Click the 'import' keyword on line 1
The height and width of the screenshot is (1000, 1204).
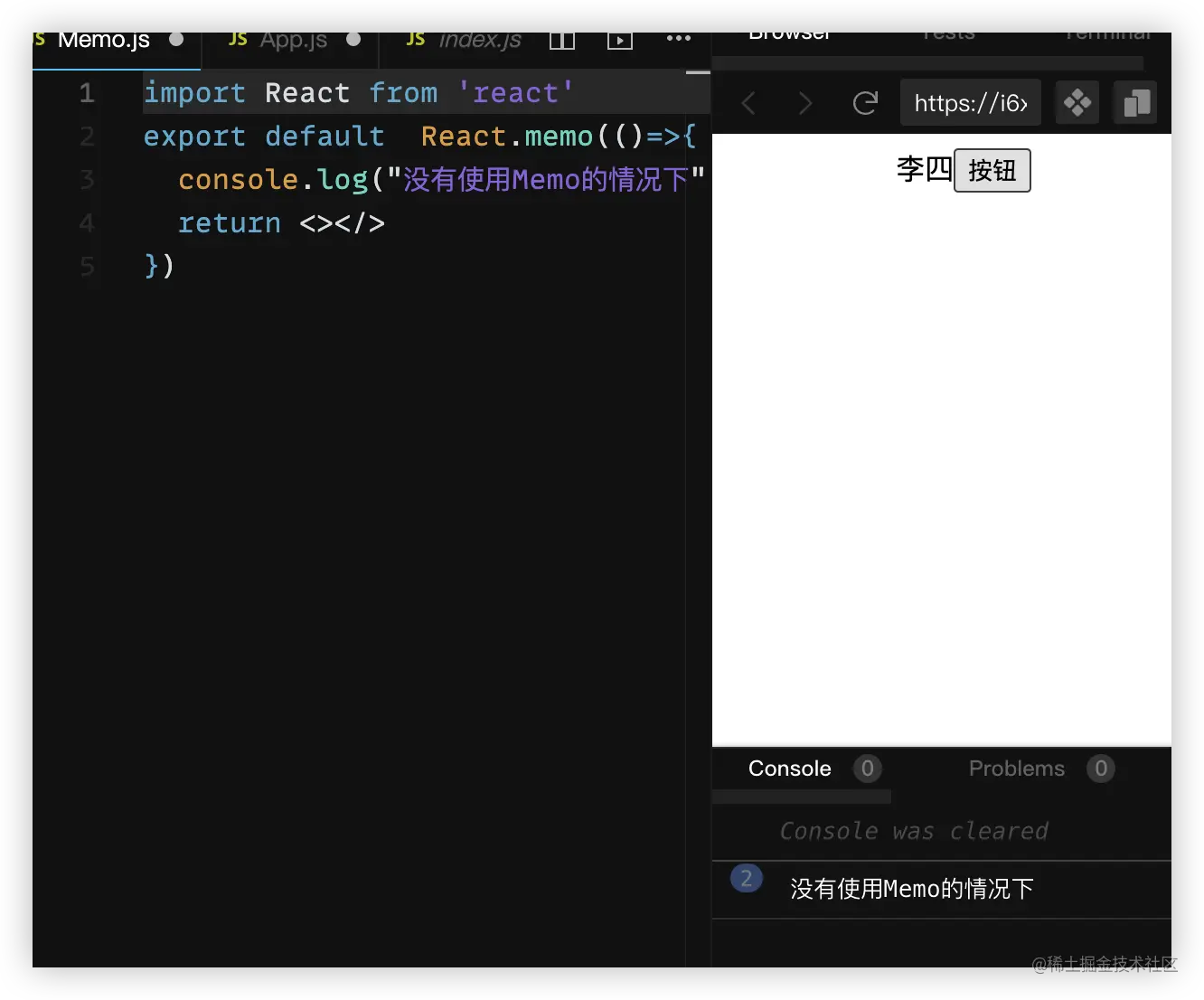(x=194, y=93)
